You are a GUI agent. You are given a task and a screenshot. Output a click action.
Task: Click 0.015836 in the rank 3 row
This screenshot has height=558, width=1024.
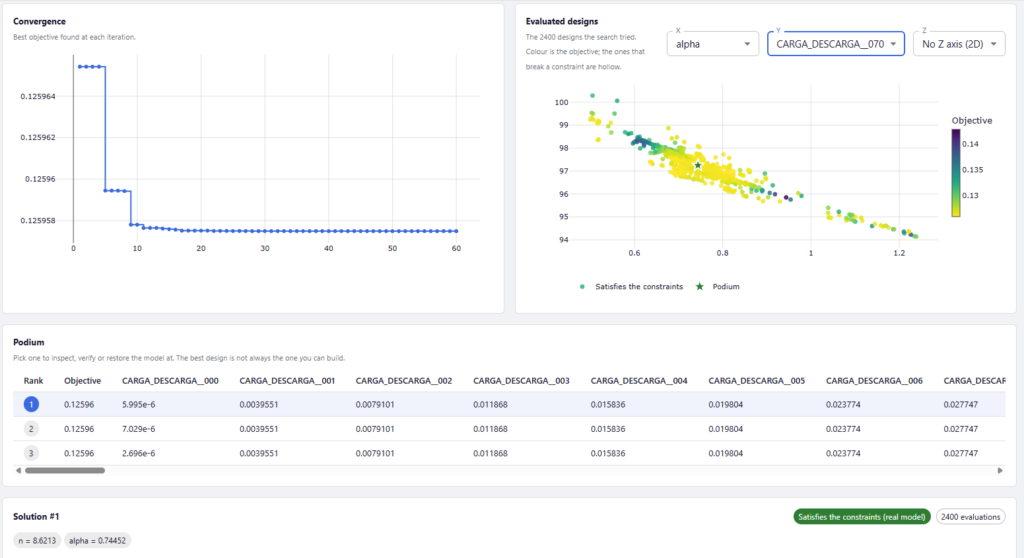coord(607,453)
